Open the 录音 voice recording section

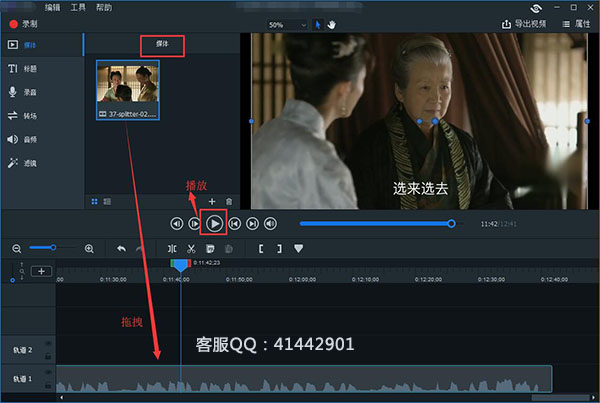point(22,92)
